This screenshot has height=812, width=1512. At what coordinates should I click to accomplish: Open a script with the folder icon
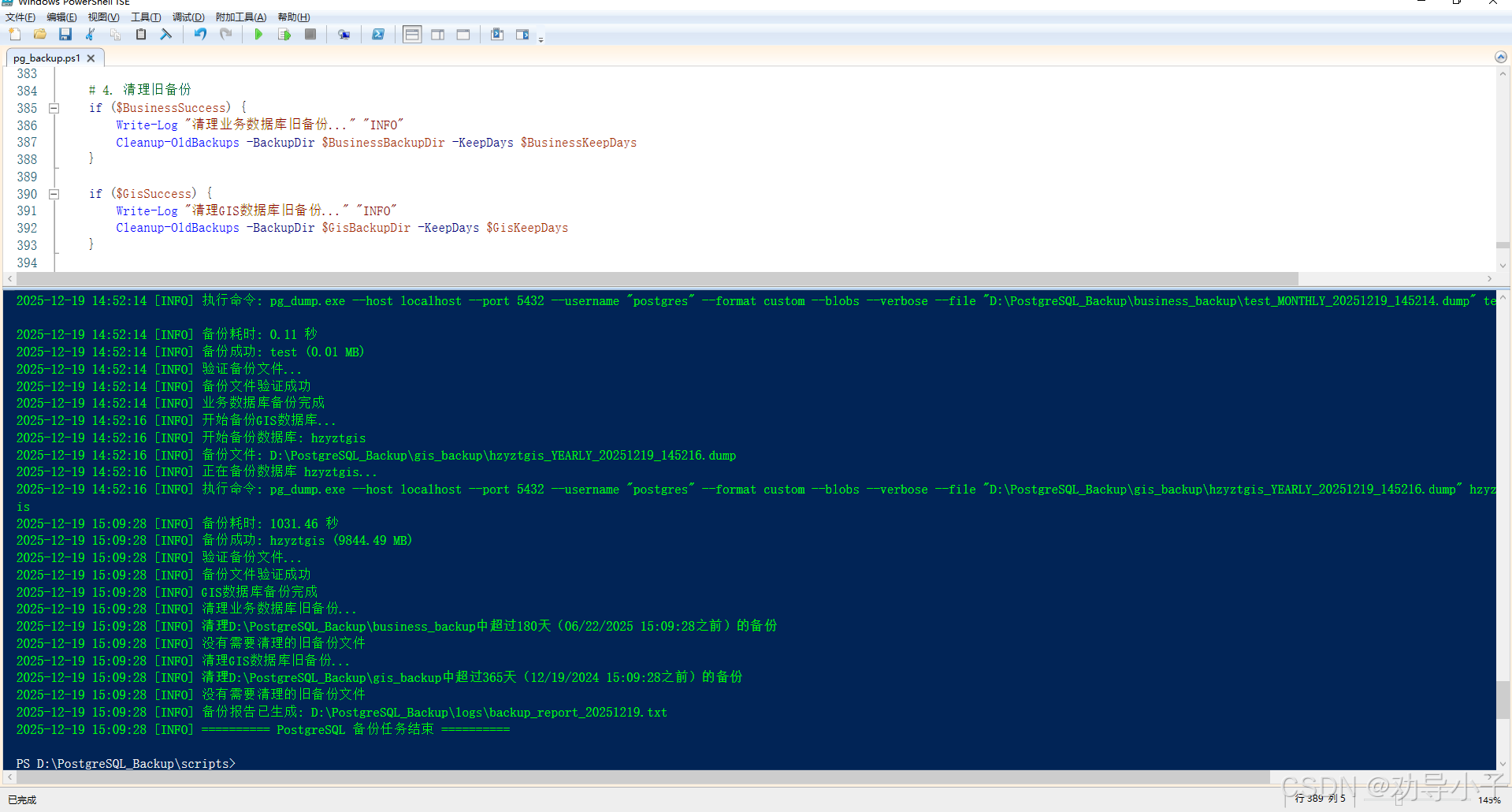(40, 34)
